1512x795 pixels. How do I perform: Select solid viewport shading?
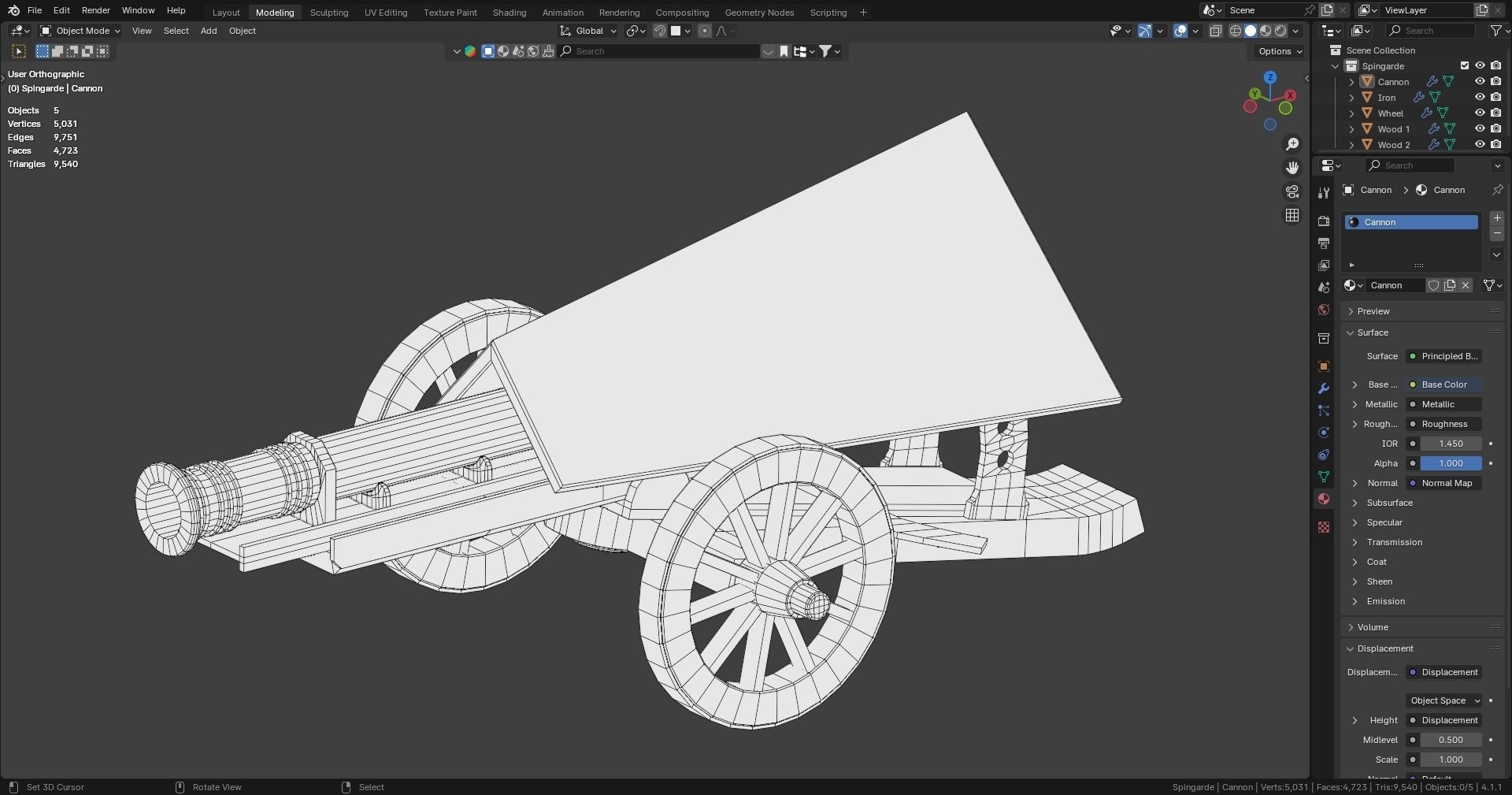[x=1250, y=31]
